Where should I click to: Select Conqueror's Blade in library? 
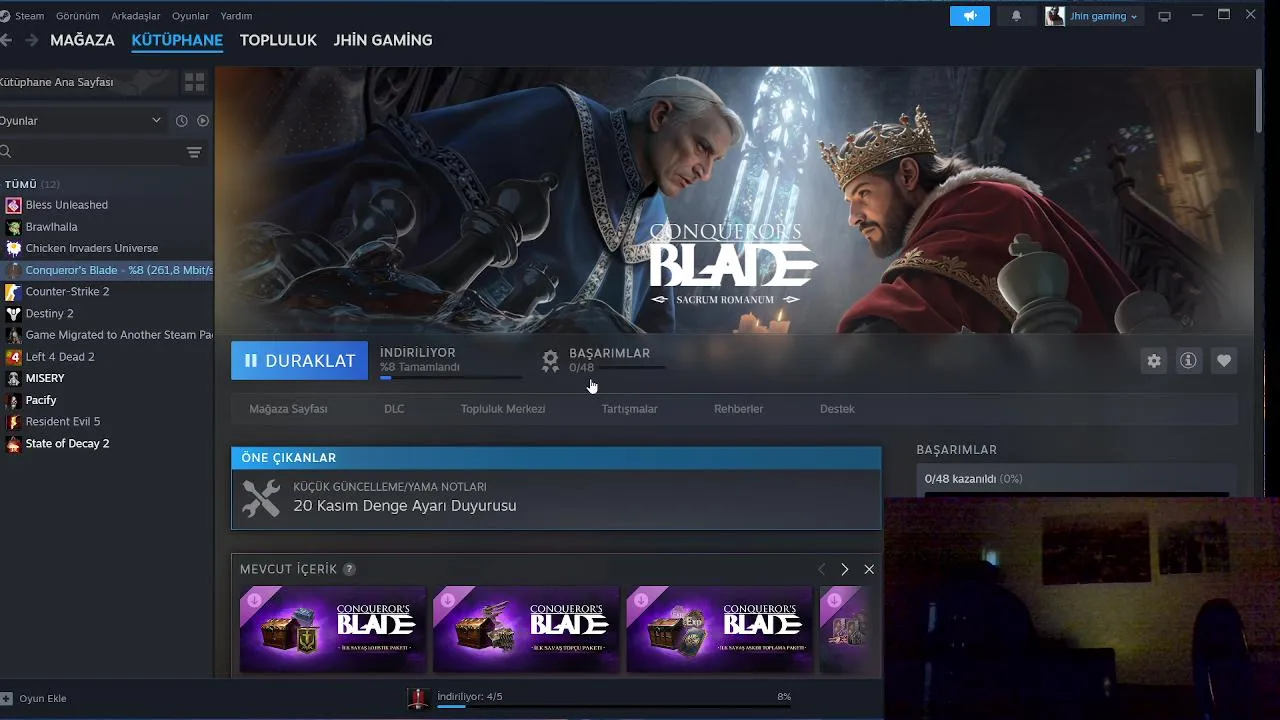tap(106, 270)
